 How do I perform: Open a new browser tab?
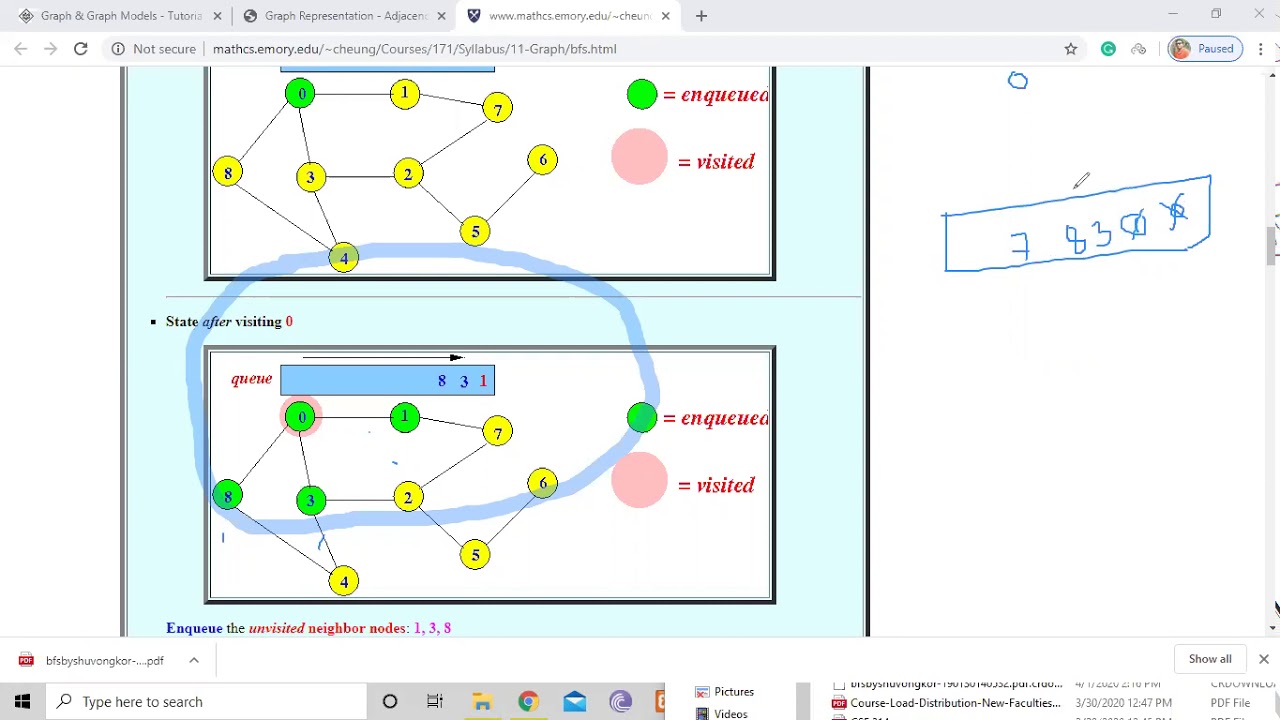tap(701, 16)
